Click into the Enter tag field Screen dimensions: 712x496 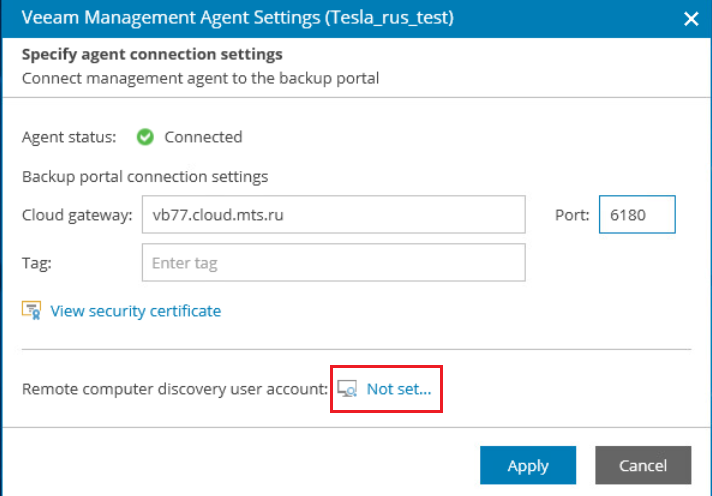coord(333,264)
